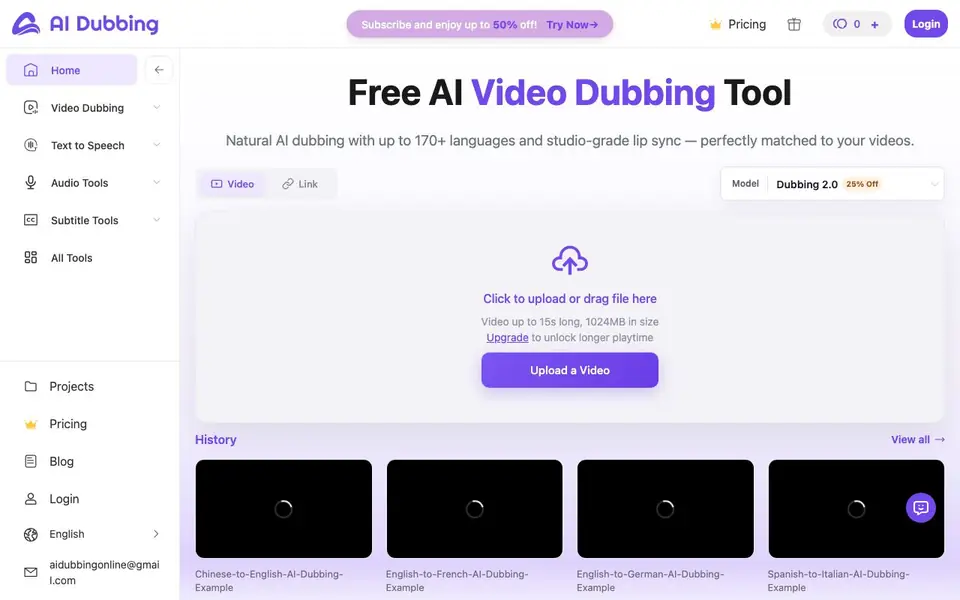Click the Projects folder icon
This screenshot has width=960, height=600.
pyautogui.click(x=31, y=386)
